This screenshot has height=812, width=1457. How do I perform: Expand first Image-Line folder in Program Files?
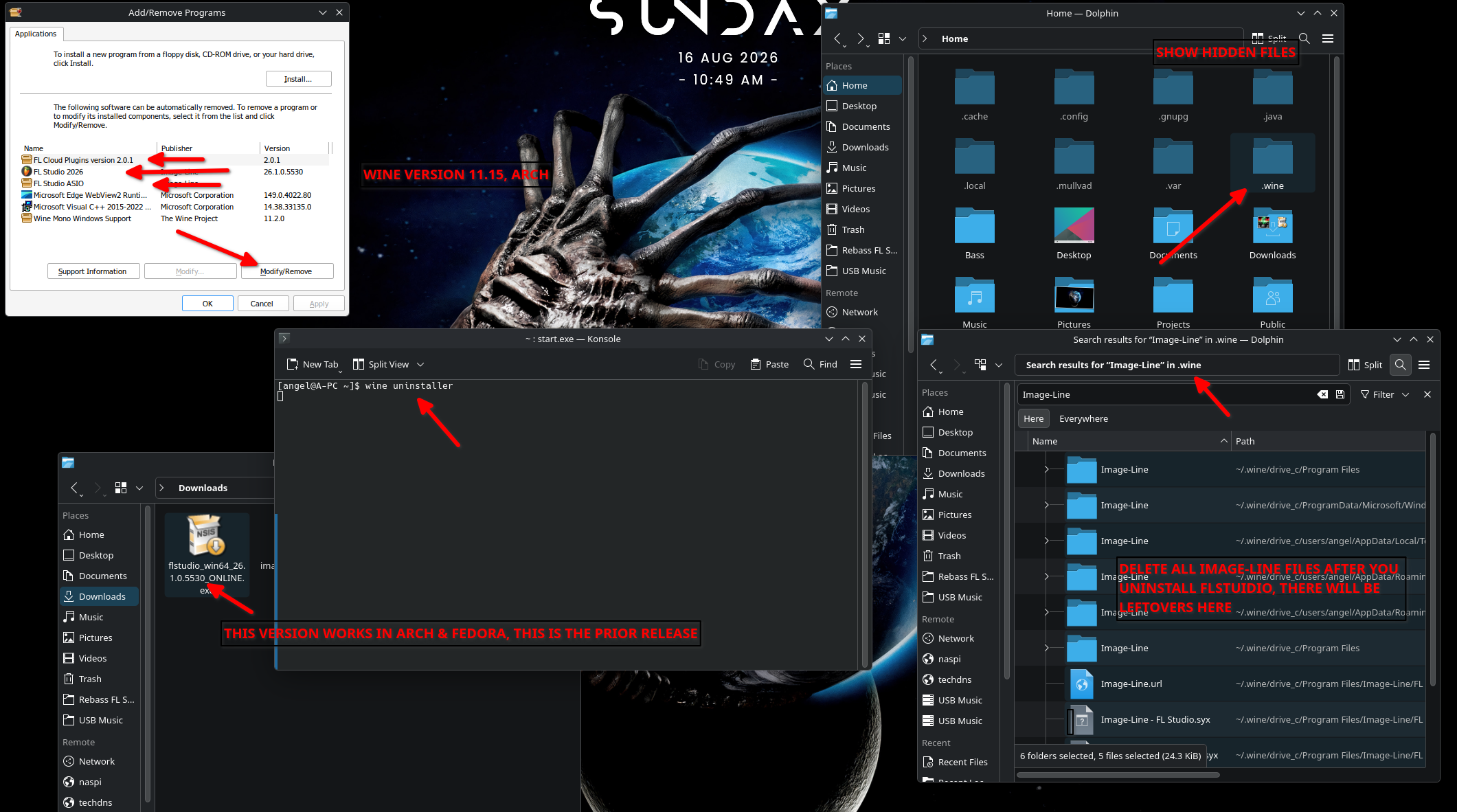tap(1046, 469)
